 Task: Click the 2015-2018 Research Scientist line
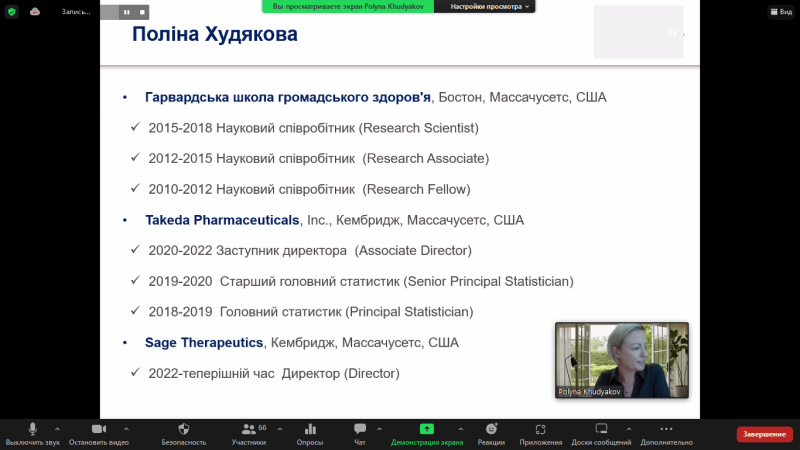tap(313, 128)
